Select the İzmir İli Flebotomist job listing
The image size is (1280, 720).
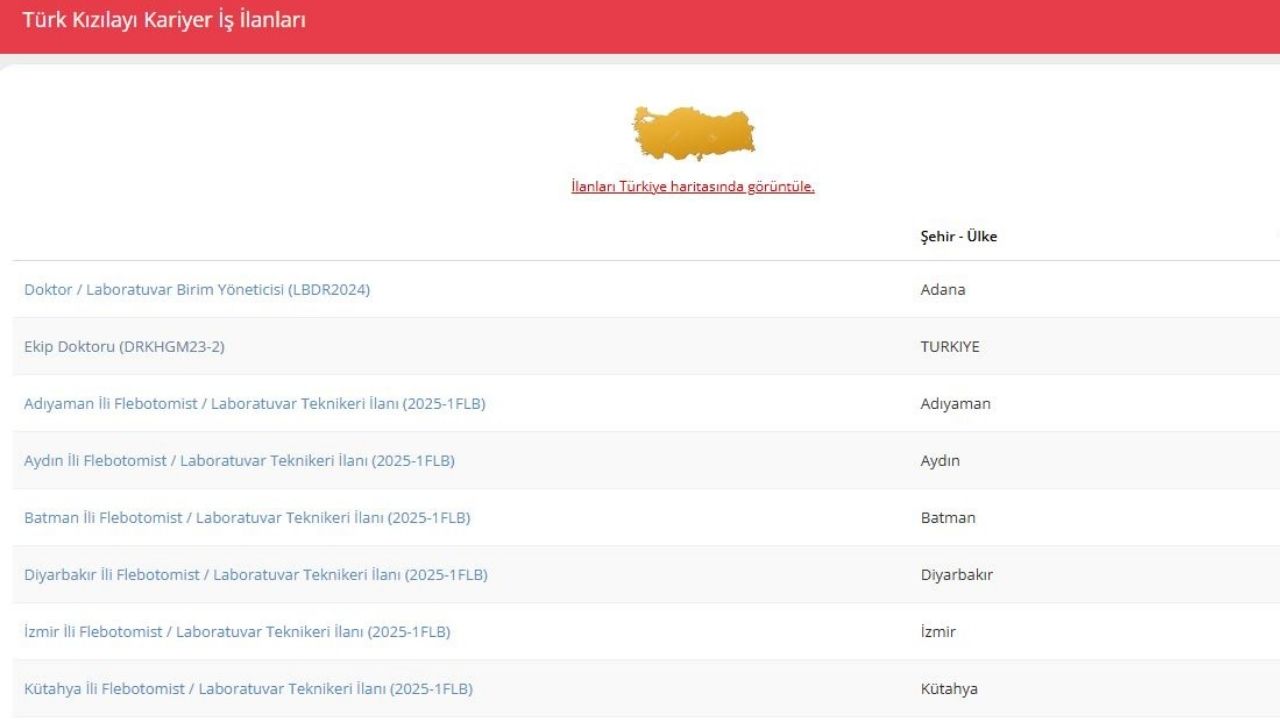237,632
